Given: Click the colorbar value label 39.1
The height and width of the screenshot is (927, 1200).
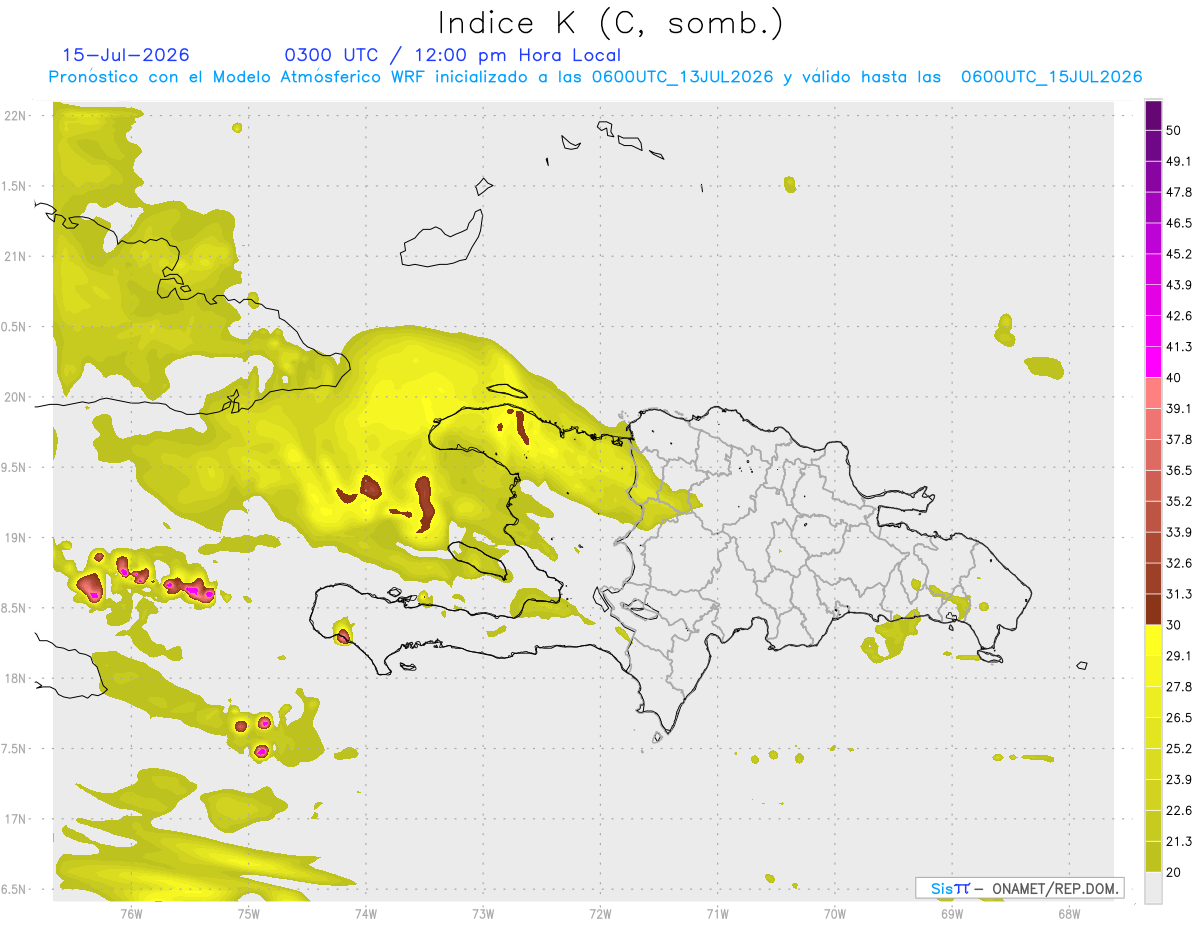Looking at the screenshot, I should 1179,408.
